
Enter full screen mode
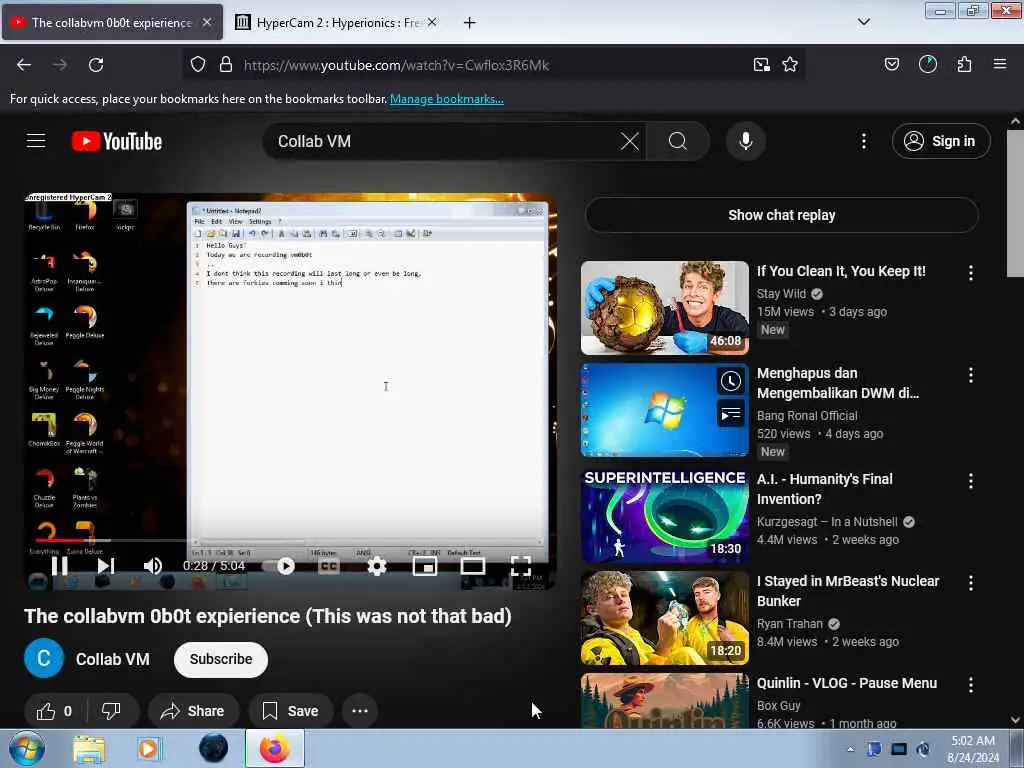[520, 566]
